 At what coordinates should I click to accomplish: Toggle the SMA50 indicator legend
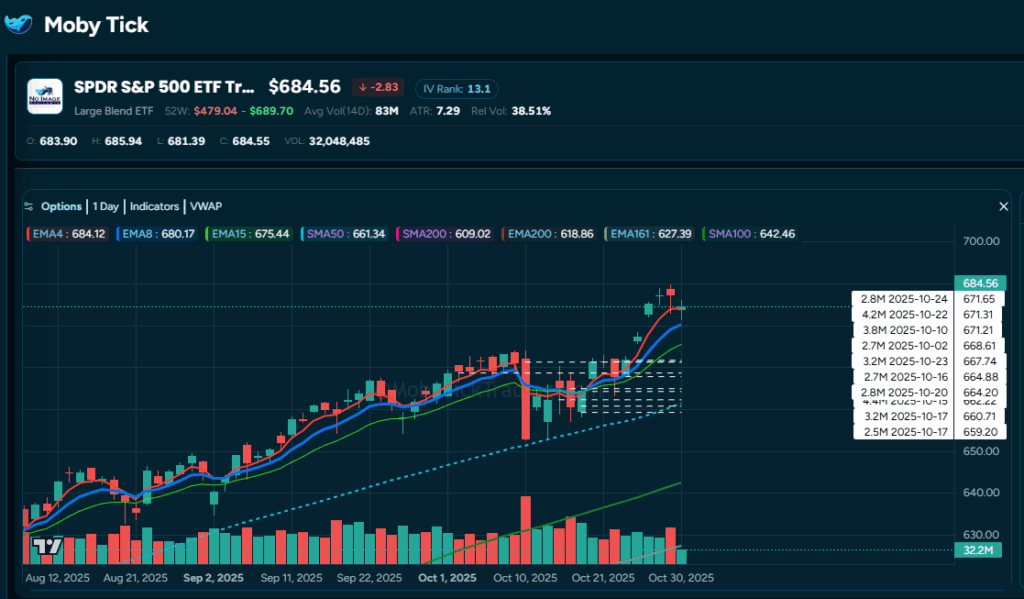pos(345,234)
